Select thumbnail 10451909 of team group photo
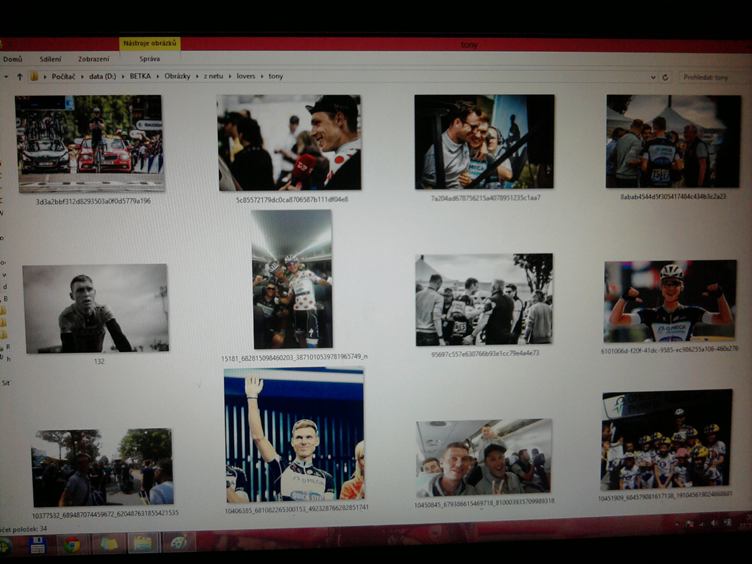 (x=667, y=440)
